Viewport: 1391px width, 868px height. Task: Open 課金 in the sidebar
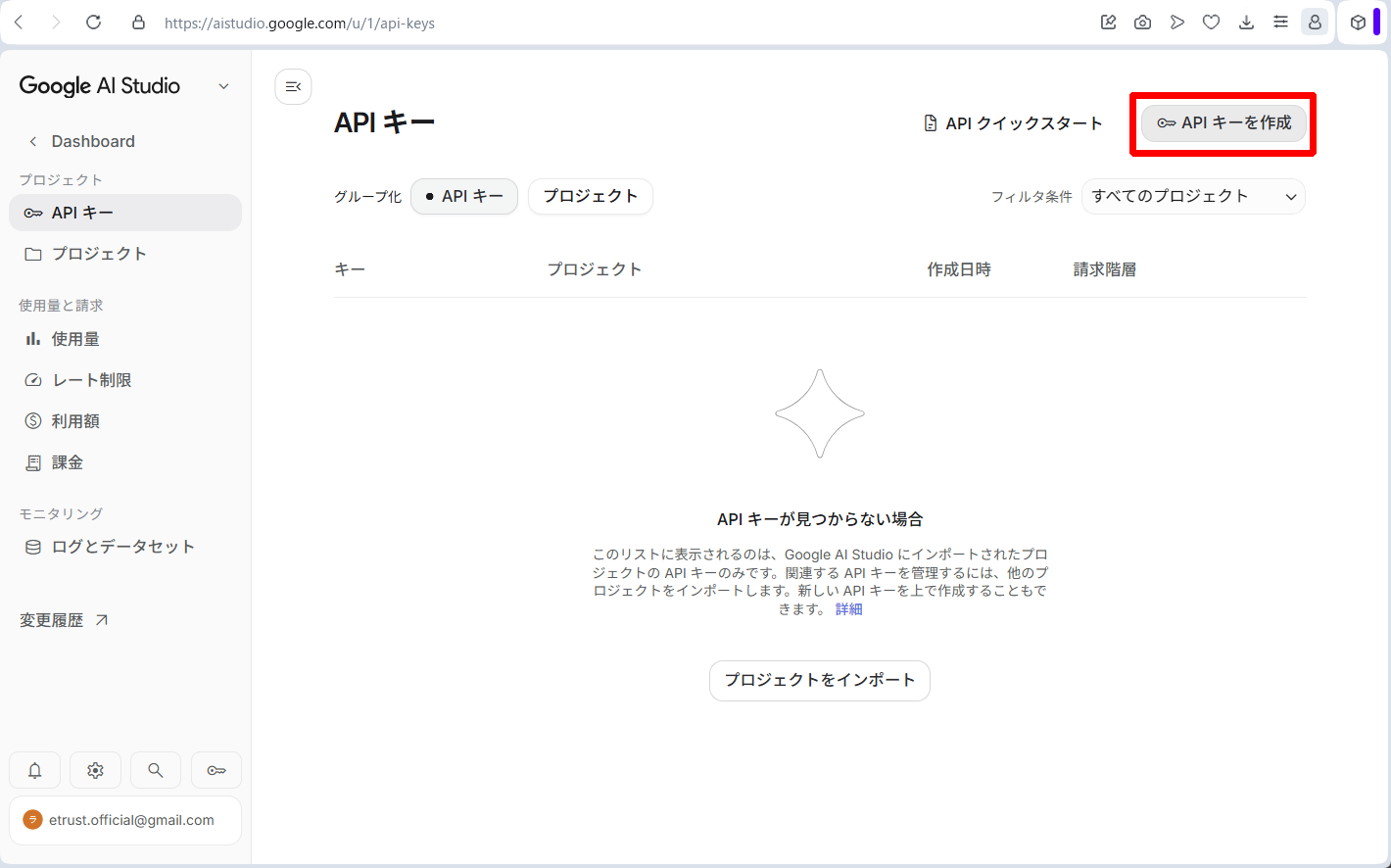pyautogui.click(x=125, y=462)
